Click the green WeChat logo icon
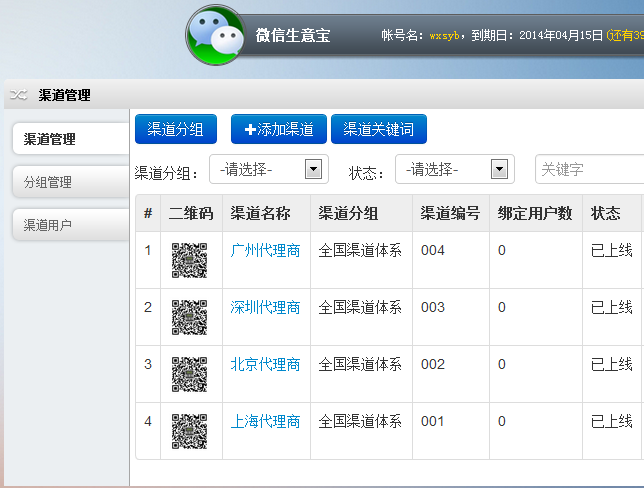Image resolution: width=644 pixels, height=488 pixels. (x=215, y=35)
